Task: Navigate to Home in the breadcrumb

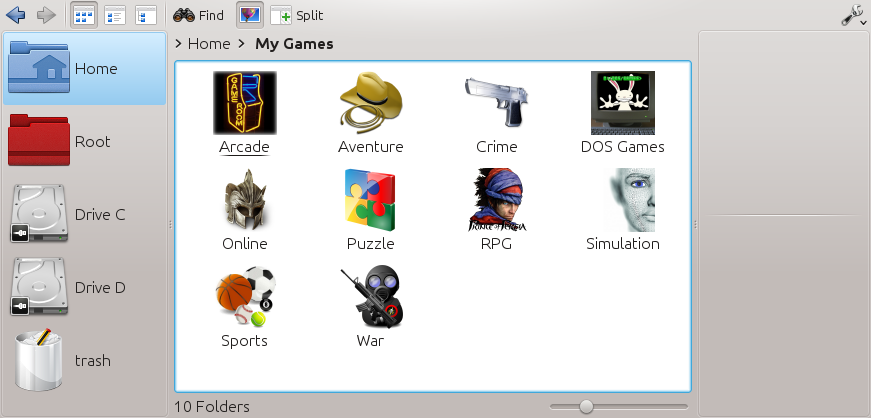Action: click(x=208, y=44)
